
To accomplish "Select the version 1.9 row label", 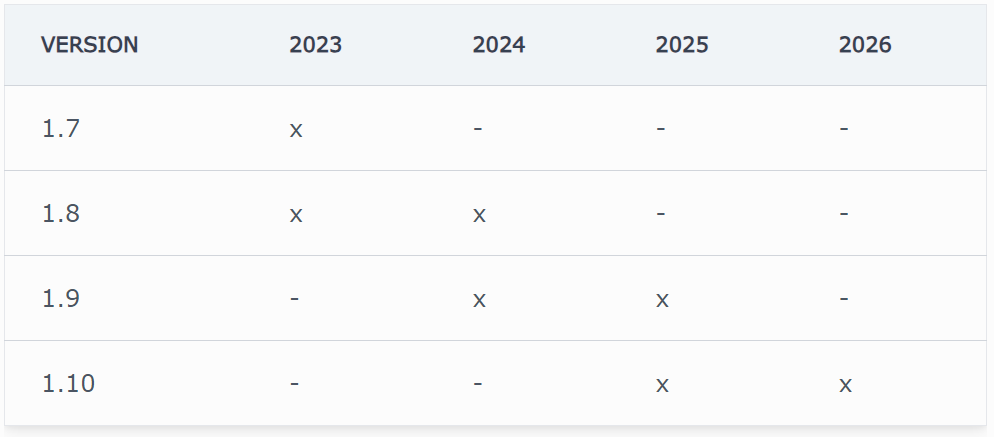I will point(60,299).
